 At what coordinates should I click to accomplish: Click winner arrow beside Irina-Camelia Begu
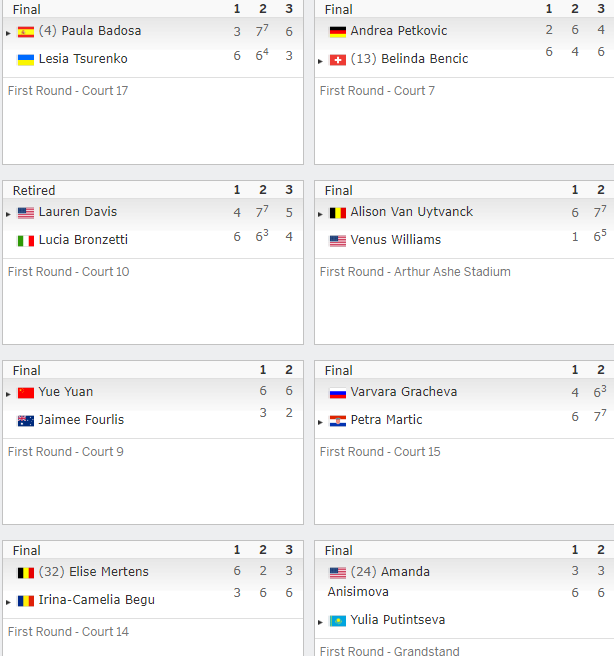8,602
